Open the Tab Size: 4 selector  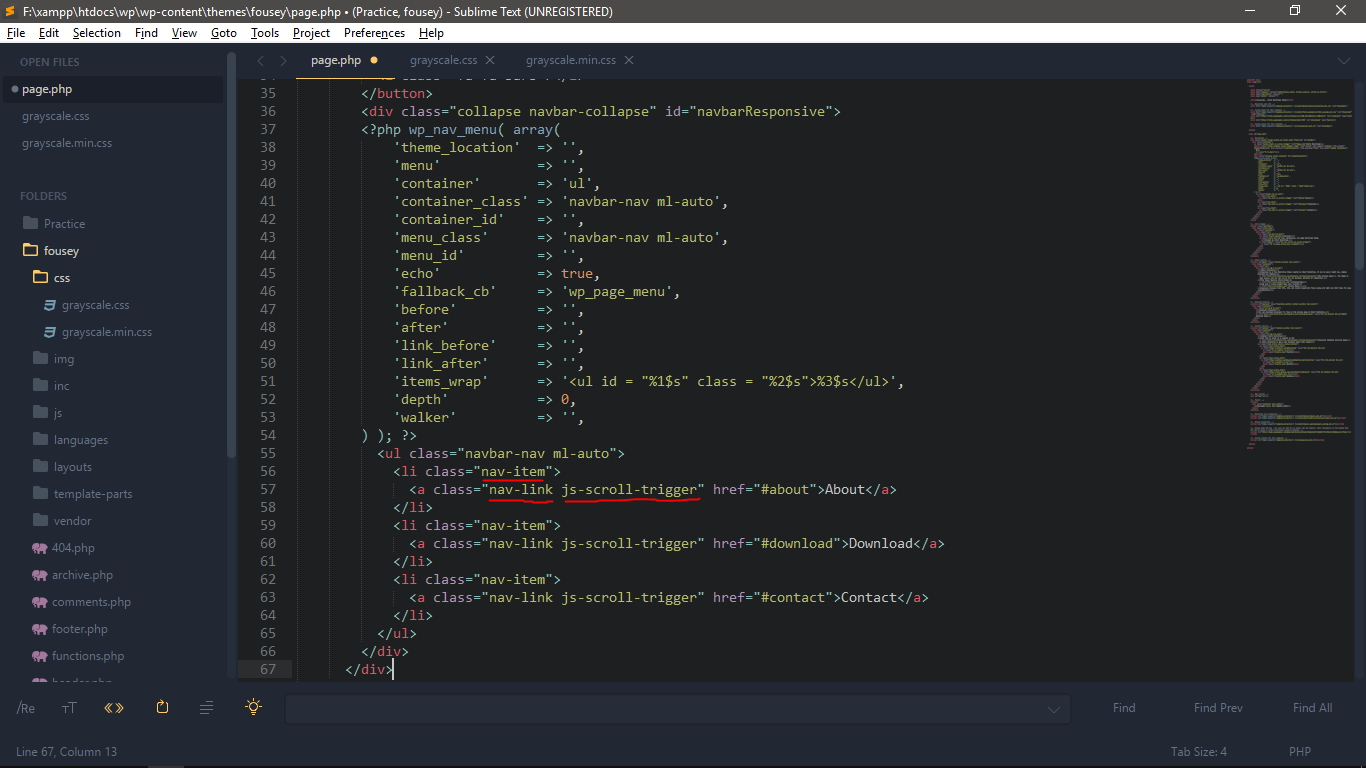tap(1199, 751)
